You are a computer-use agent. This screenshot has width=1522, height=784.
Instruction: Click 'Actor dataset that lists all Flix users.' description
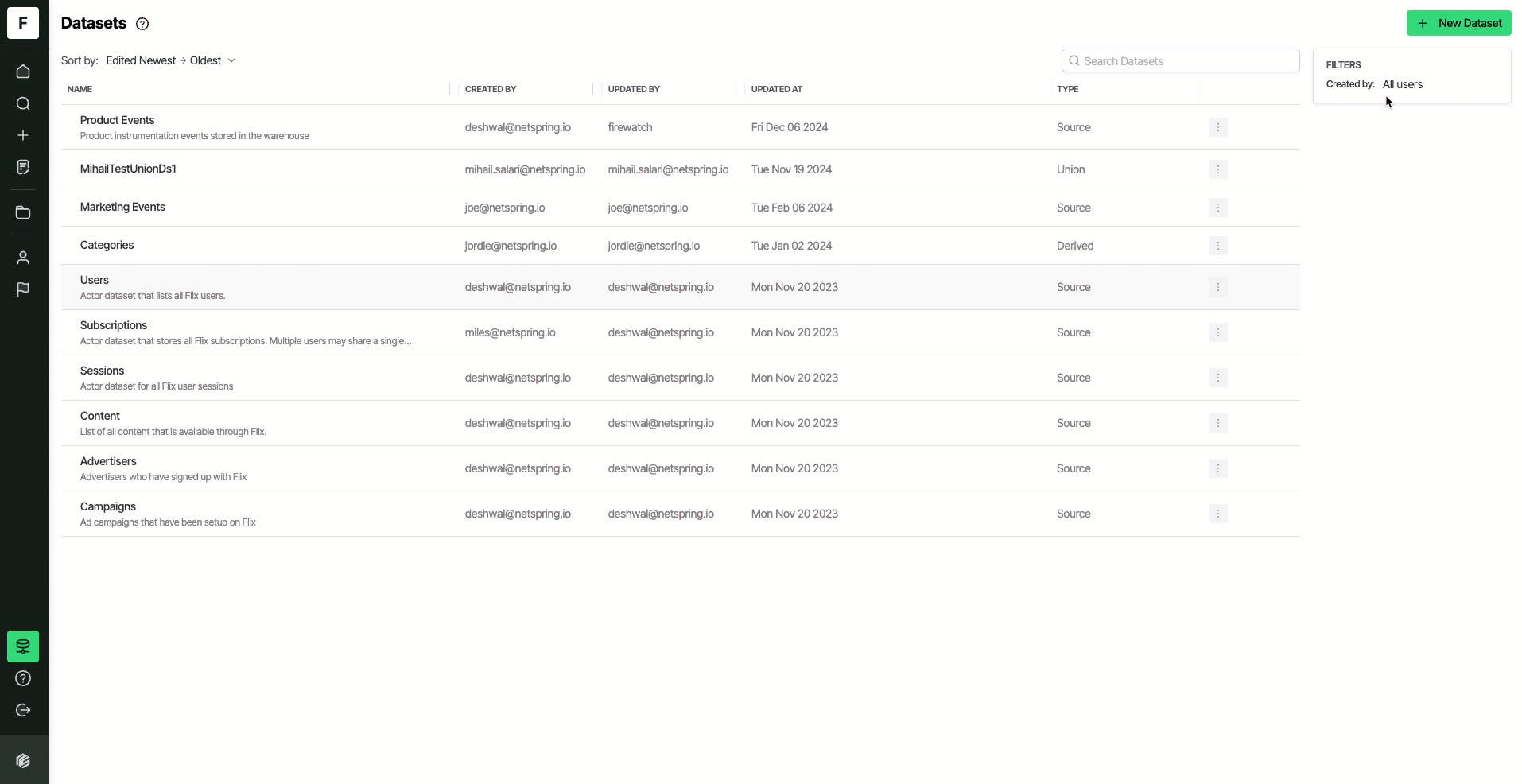tap(153, 296)
